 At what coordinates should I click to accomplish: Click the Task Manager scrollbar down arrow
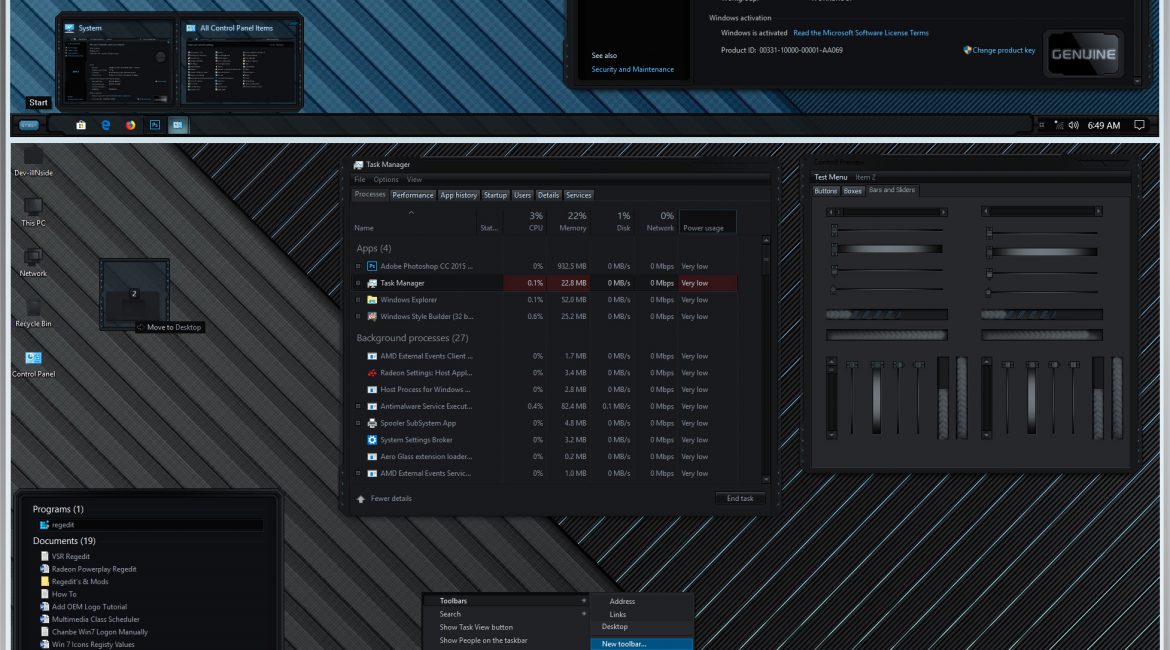[x=766, y=479]
